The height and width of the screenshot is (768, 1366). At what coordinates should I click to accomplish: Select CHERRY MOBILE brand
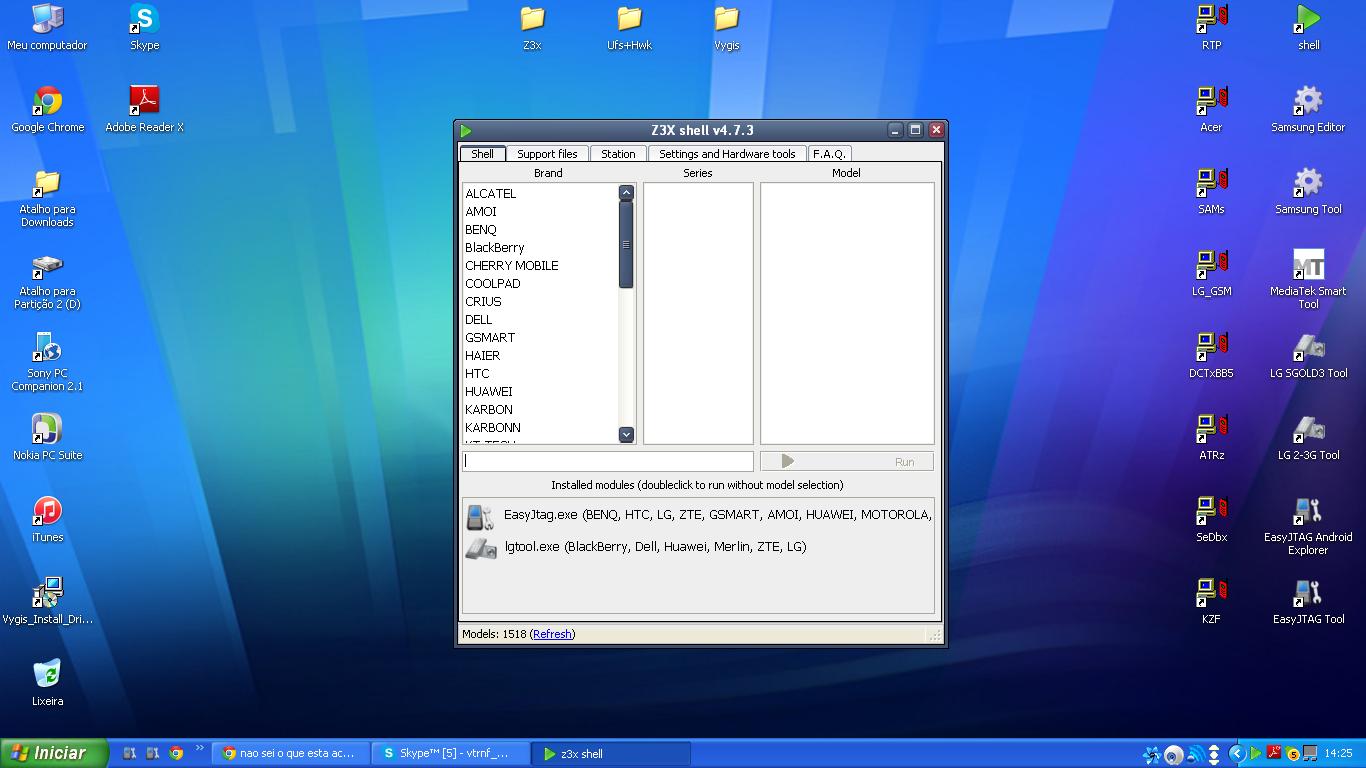point(512,266)
